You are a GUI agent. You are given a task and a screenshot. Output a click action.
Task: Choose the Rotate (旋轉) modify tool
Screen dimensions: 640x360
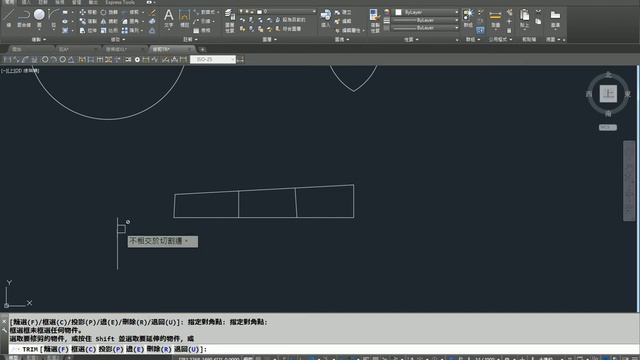click(109, 12)
